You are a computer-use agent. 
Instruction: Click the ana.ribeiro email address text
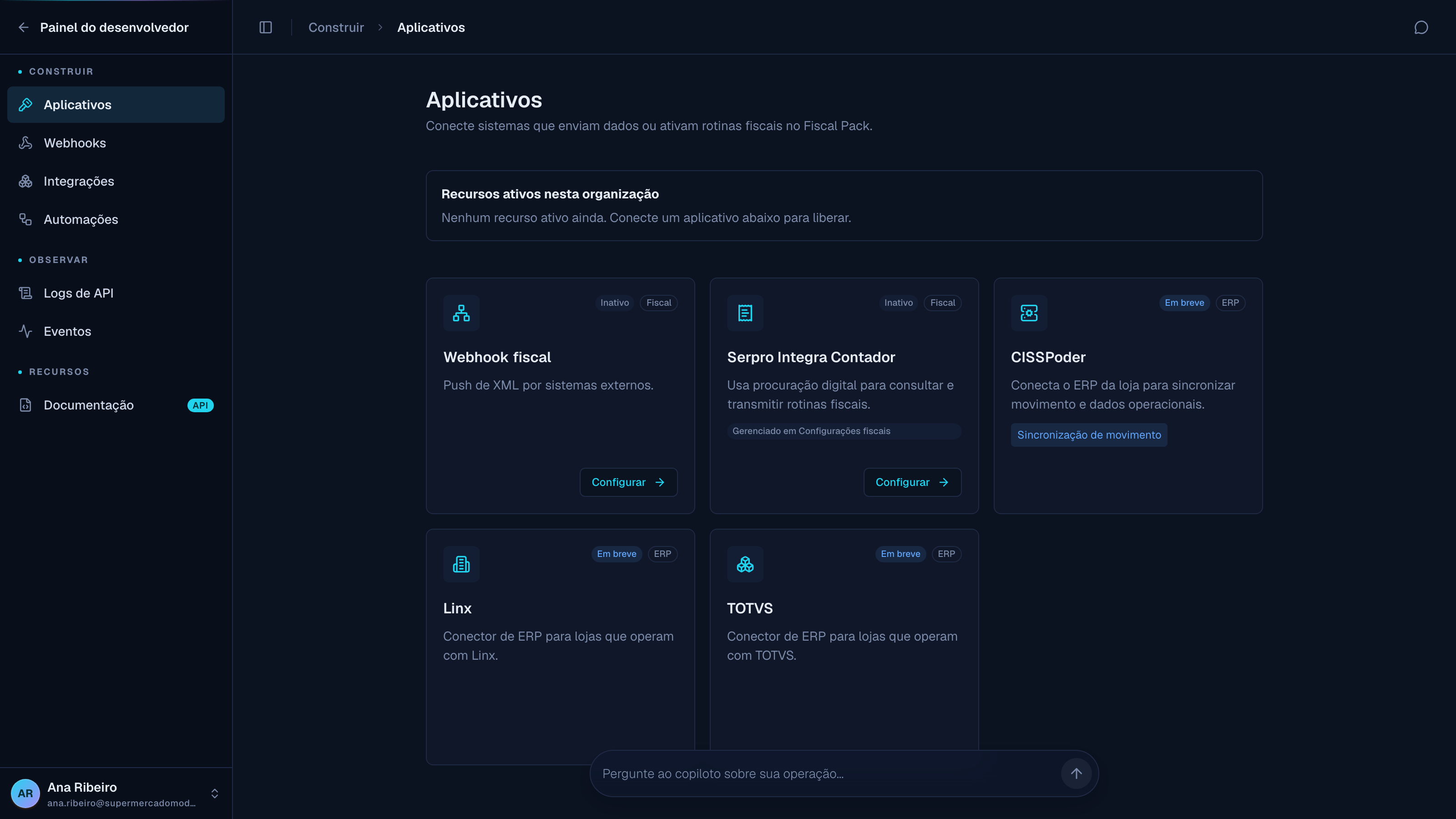pos(121,803)
